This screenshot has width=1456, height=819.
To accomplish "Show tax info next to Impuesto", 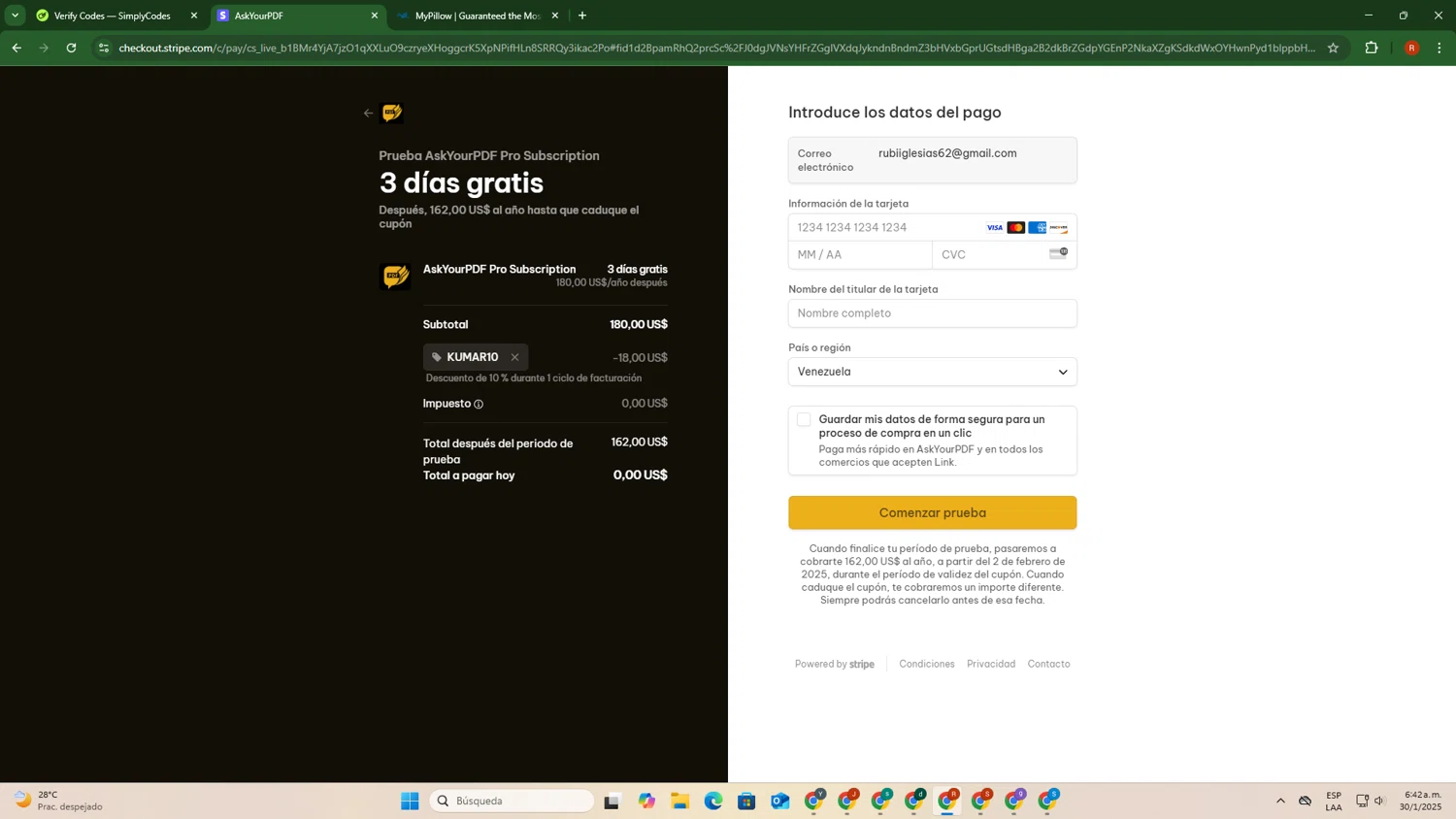I will pyautogui.click(x=479, y=404).
